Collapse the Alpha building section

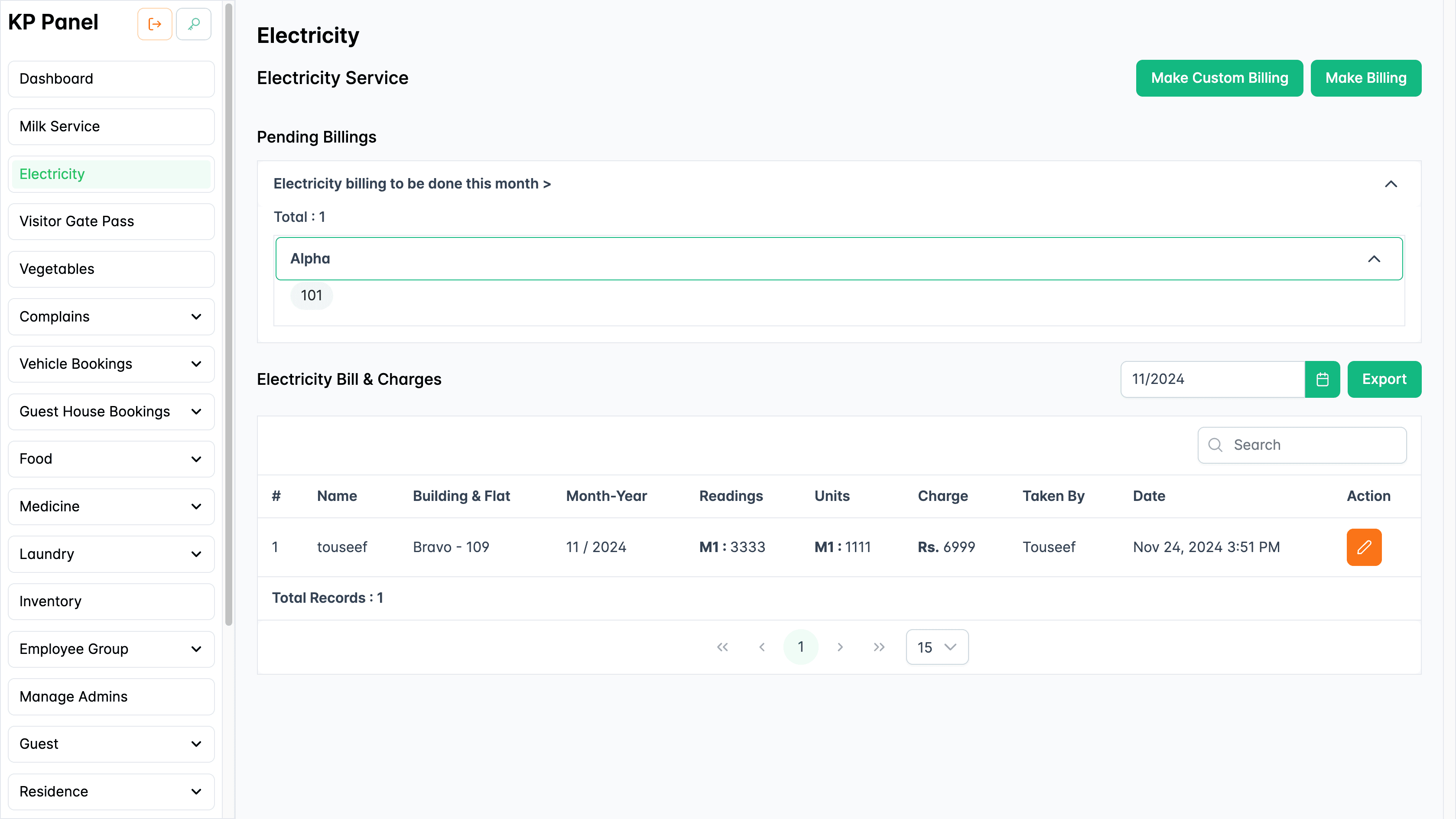[1375, 259]
